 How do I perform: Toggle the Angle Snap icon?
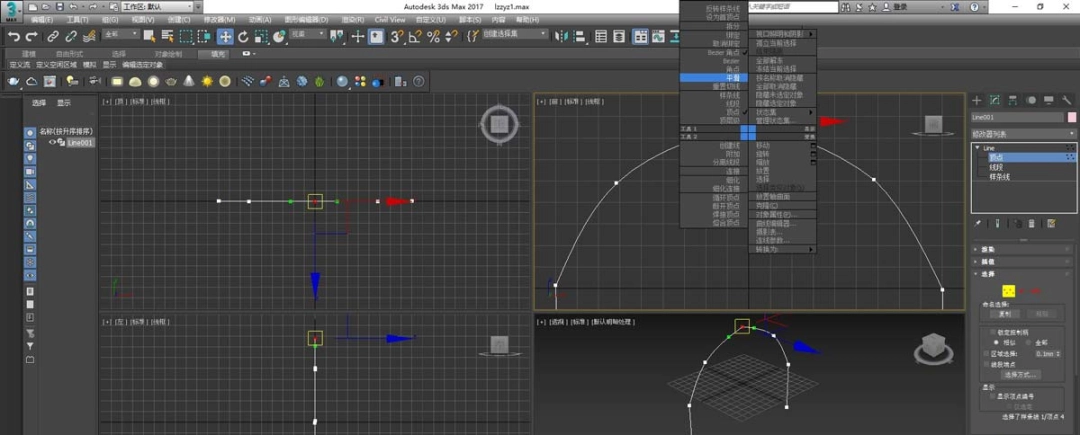point(415,36)
